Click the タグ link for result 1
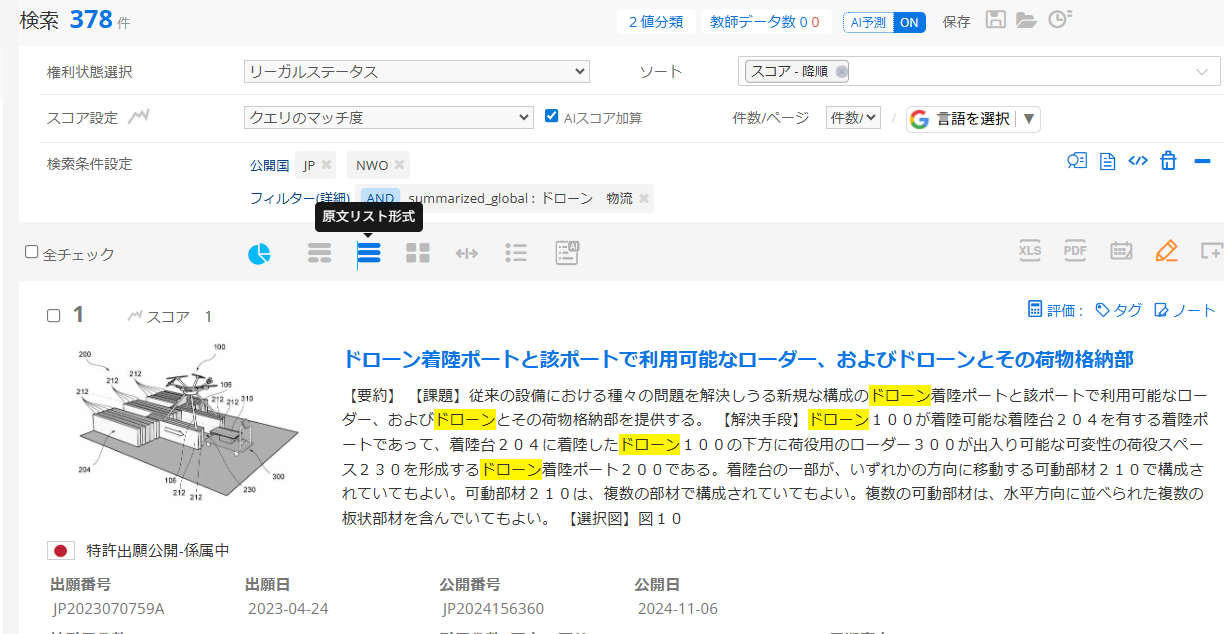 [1118, 311]
